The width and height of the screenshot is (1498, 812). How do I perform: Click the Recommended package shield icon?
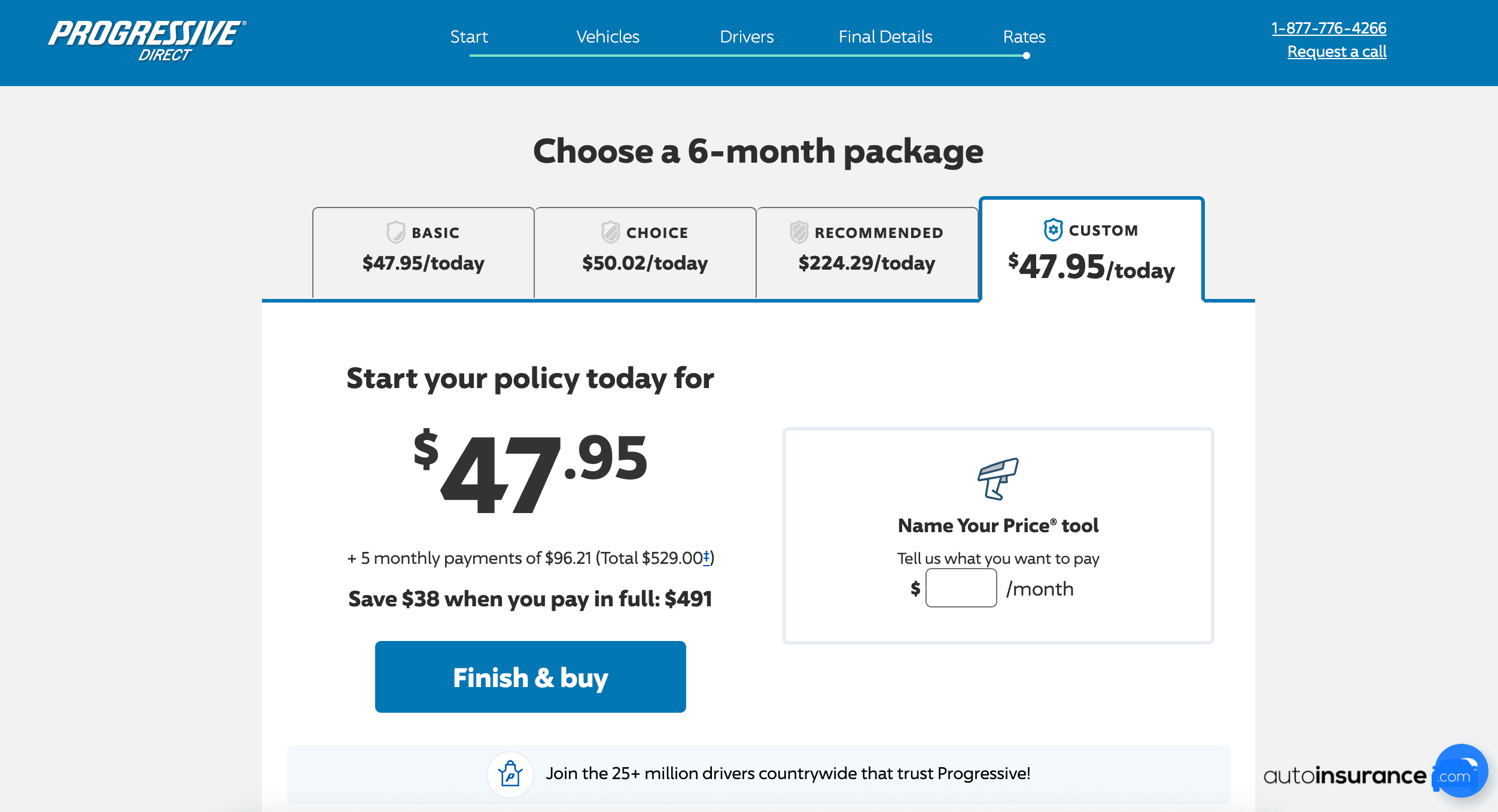(x=799, y=232)
